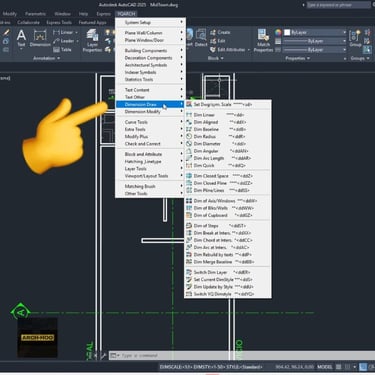This screenshot has width=375, height=375.
Task: Expand the Plane Wall/Column submenu
Action: coord(150,33)
